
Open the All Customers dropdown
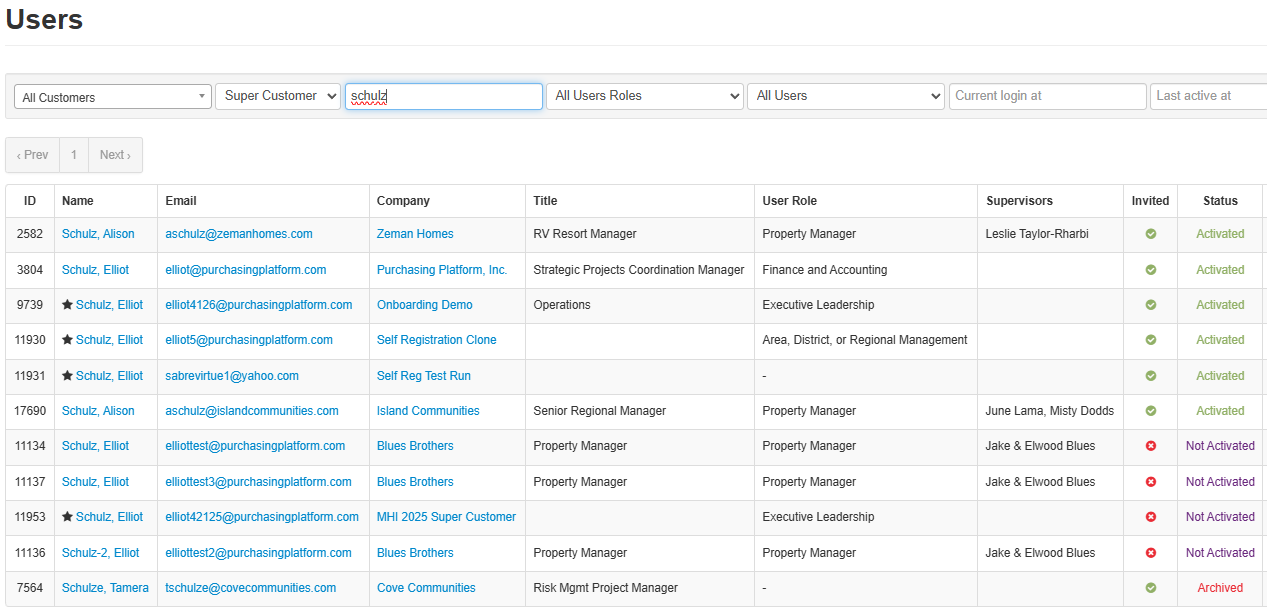(113, 97)
